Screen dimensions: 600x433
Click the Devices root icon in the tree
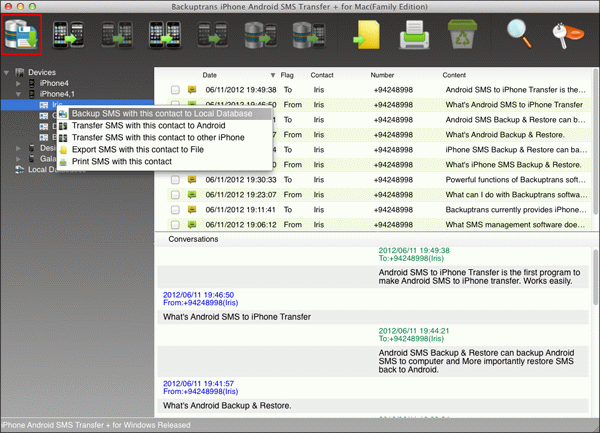20,72
